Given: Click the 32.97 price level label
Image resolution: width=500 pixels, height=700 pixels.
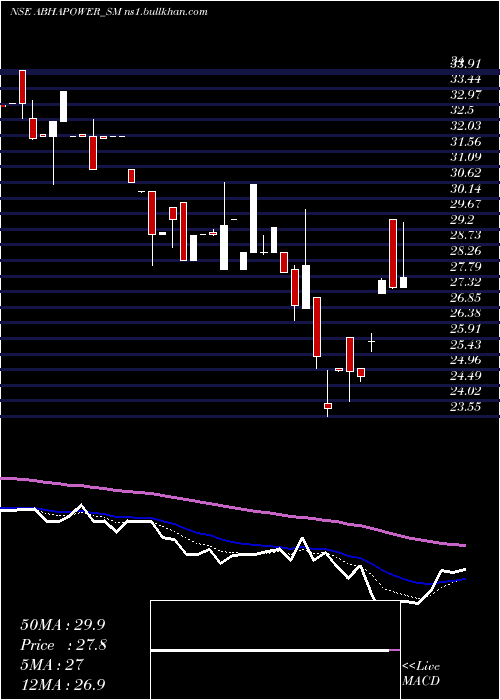Looking at the screenshot, I should 466,95.
